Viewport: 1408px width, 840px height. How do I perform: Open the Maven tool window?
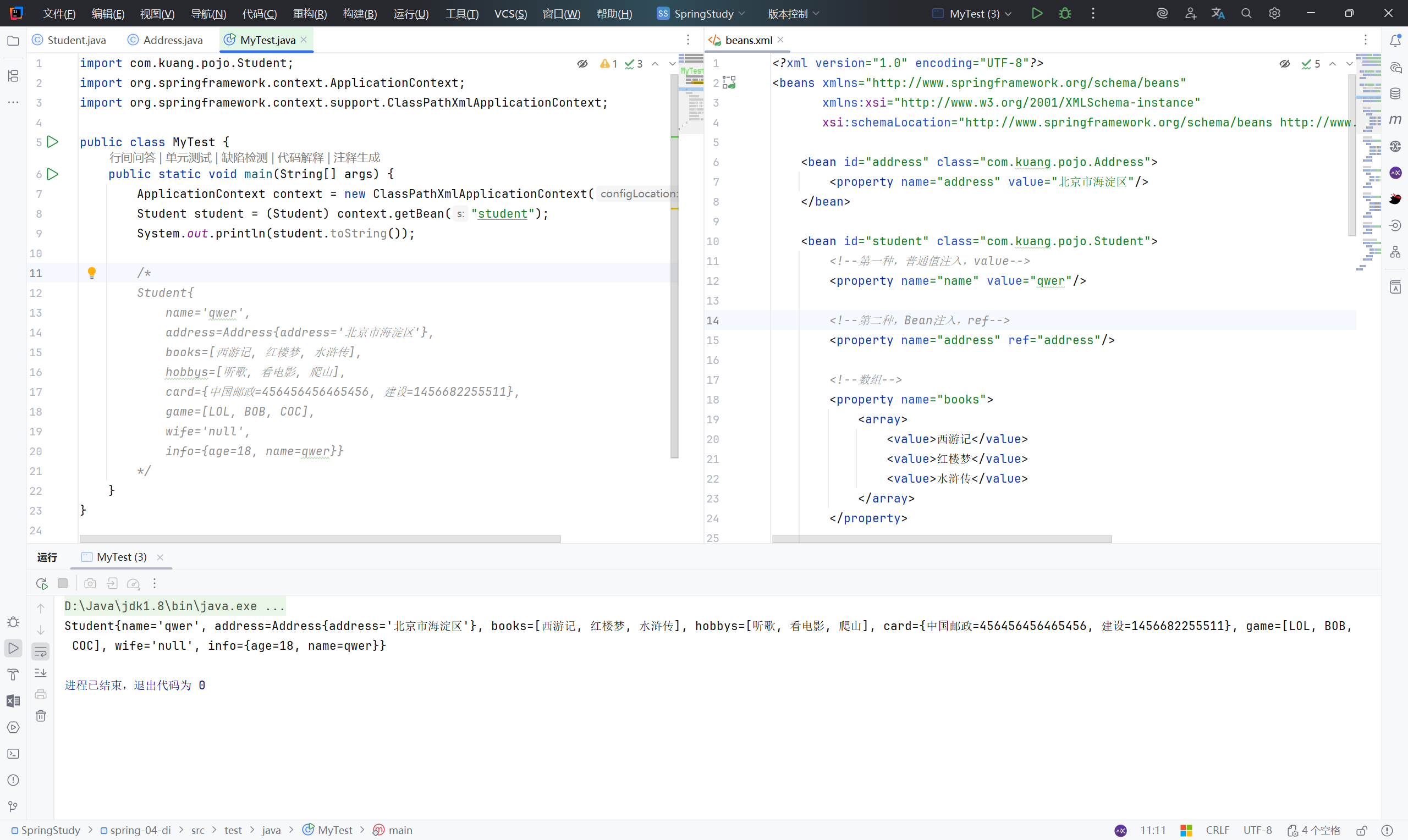(1395, 120)
